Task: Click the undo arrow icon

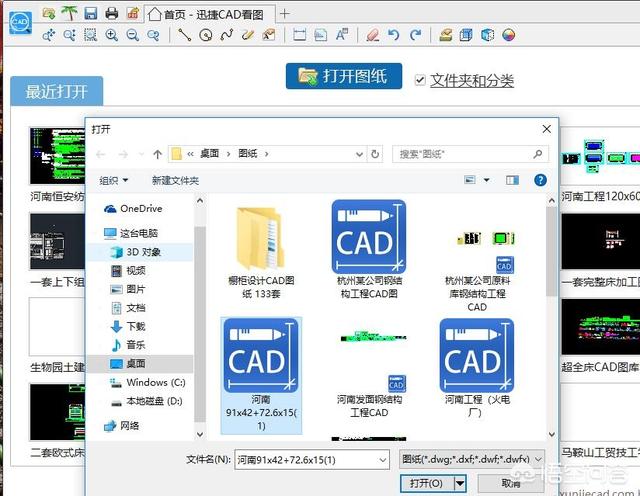Action: 393,35
